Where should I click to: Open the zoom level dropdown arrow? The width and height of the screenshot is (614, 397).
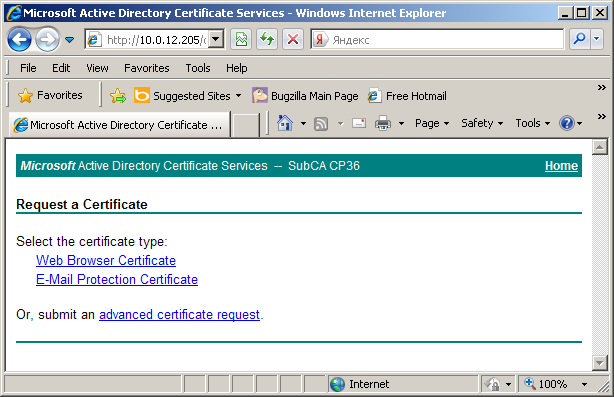(584, 384)
